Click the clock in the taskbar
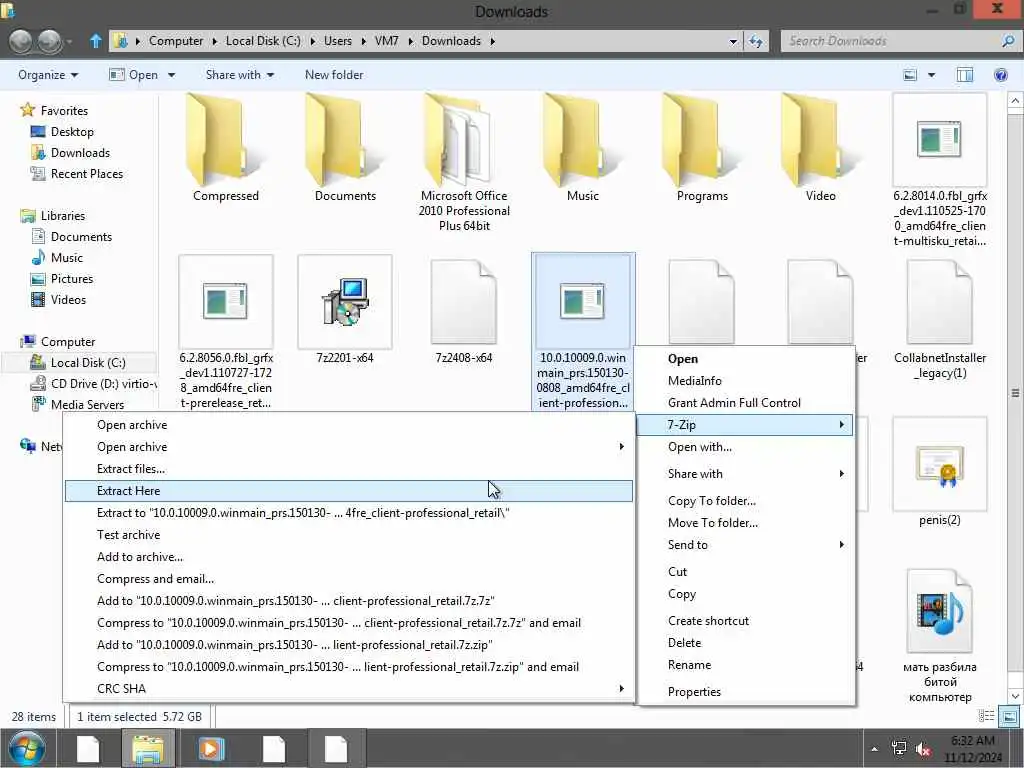Screen dimensions: 1024x768 click(x=972, y=749)
